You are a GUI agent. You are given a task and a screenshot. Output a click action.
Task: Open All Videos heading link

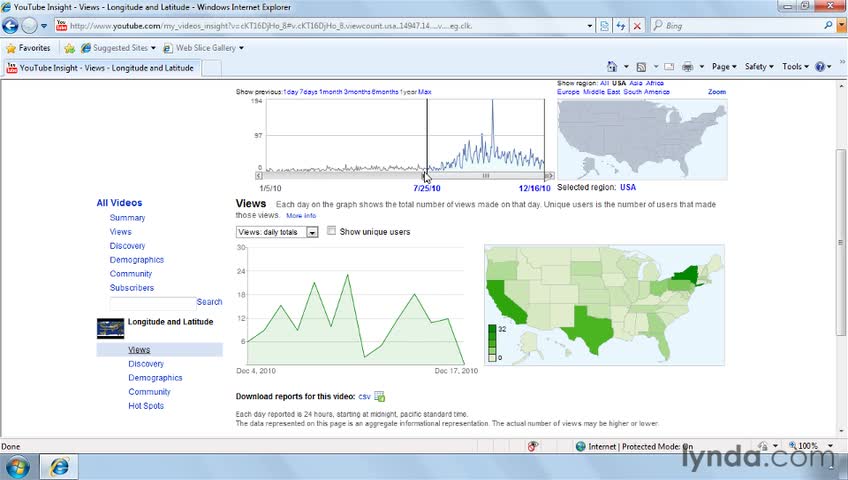point(119,203)
